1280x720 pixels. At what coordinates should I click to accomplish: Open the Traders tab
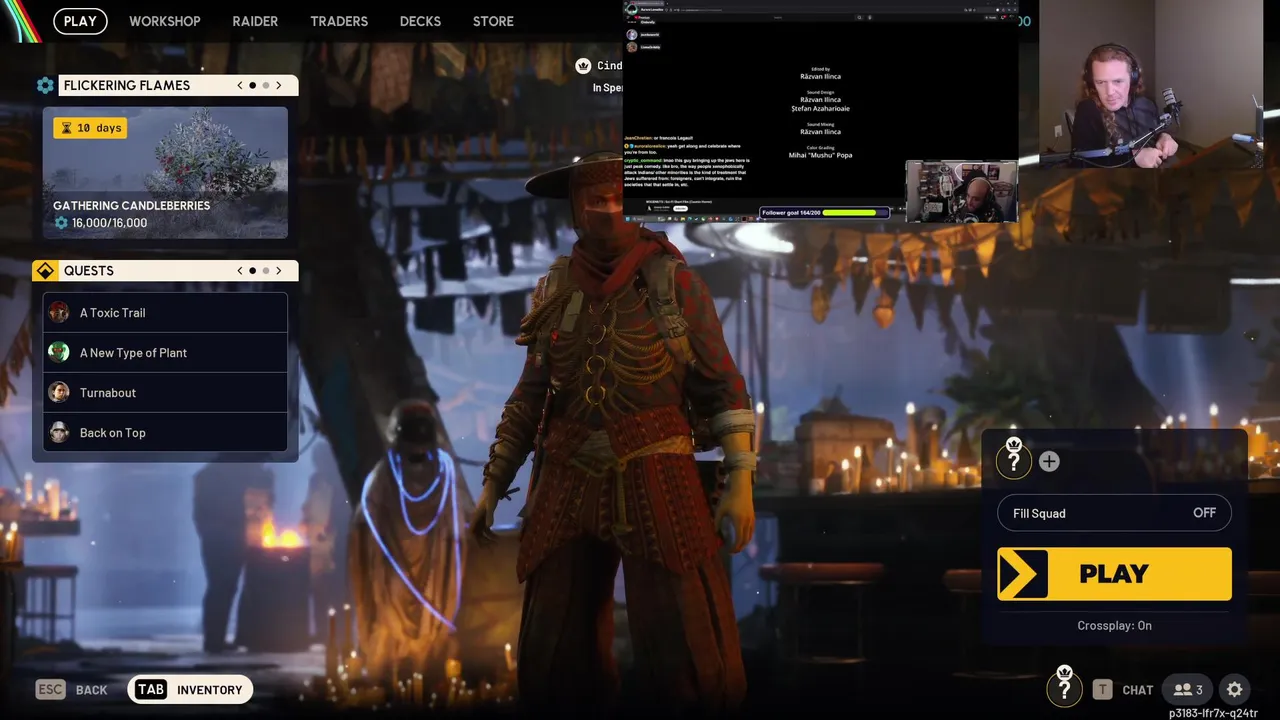(339, 21)
